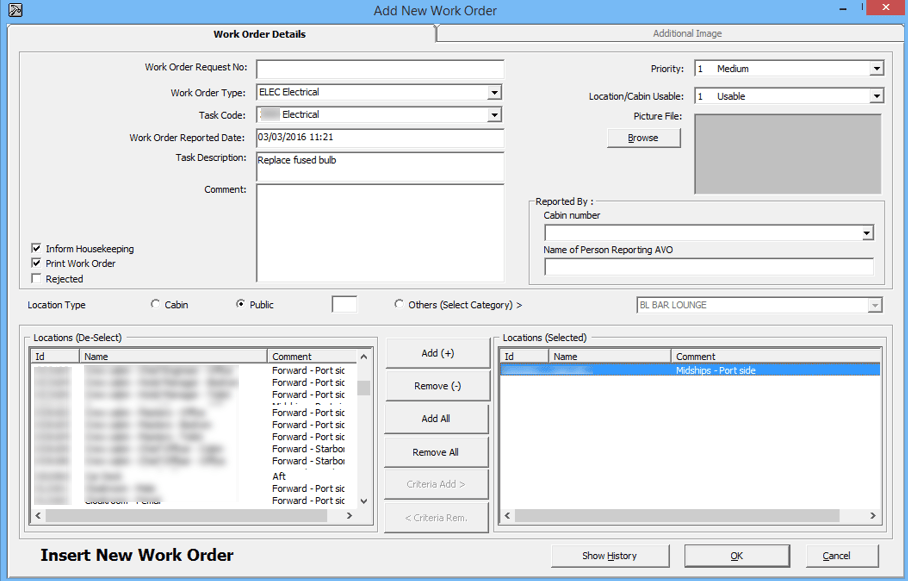
Task: Click the Work Order Request No field
Action: [x=380, y=69]
